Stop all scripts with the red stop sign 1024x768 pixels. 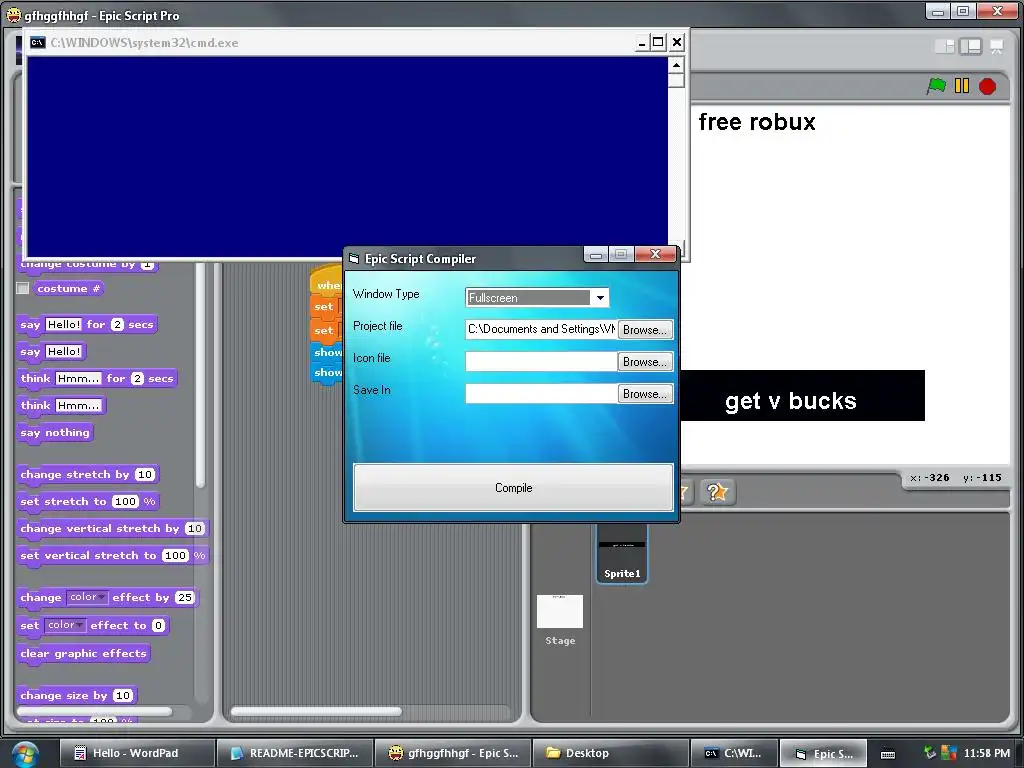[x=987, y=86]
